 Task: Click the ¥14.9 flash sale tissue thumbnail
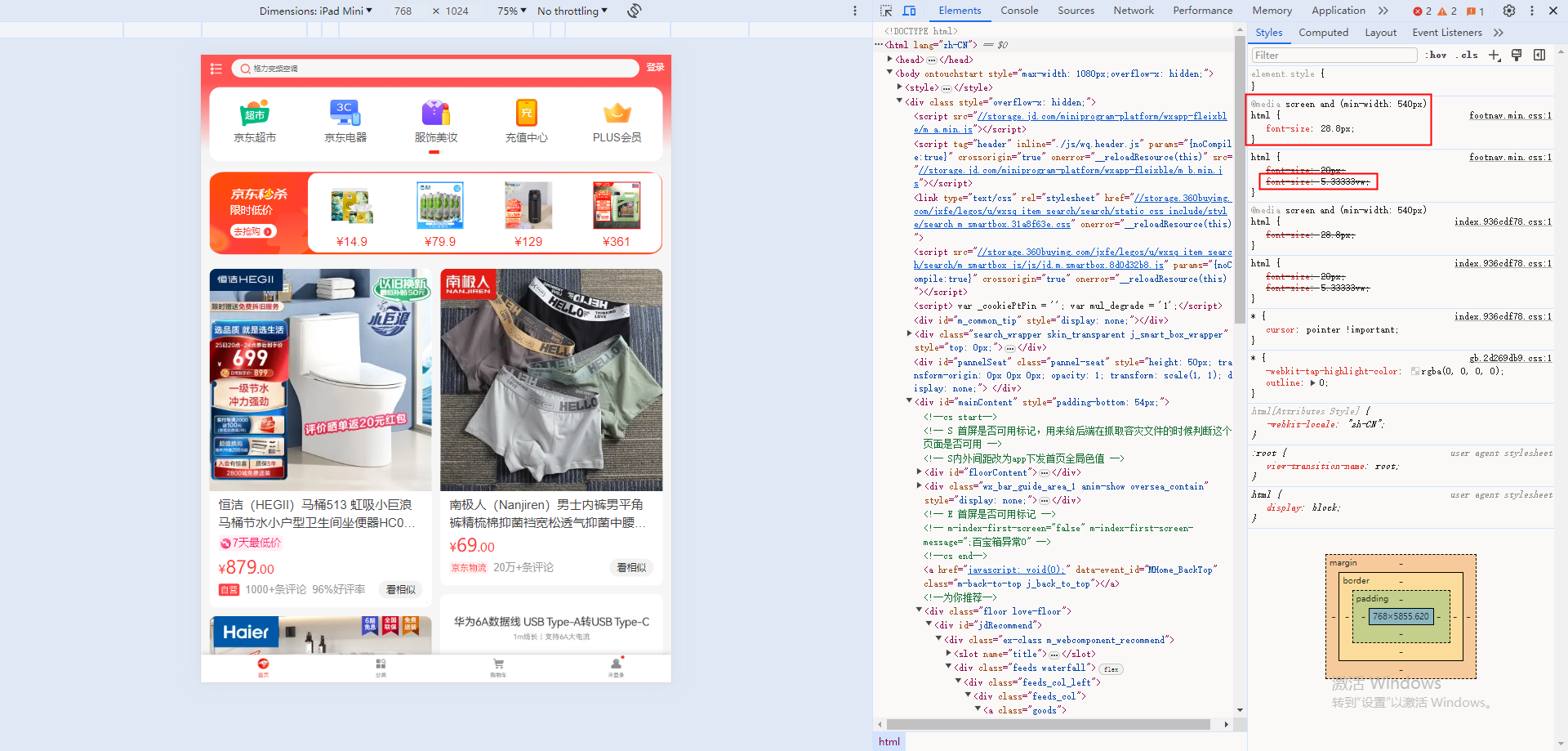(352, 205)
